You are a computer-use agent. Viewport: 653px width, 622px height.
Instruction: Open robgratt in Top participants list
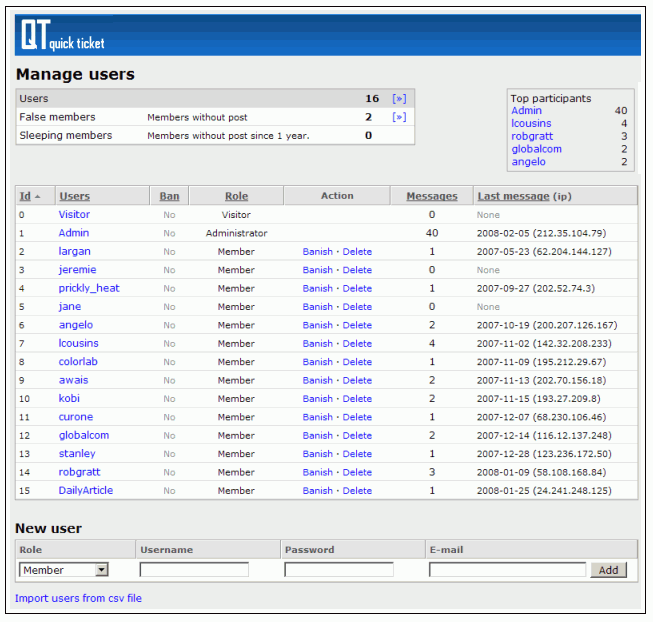tap(531, 136)
